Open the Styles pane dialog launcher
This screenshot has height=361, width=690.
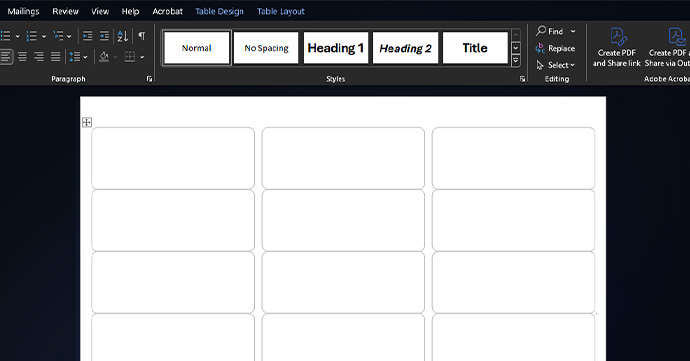522,79
